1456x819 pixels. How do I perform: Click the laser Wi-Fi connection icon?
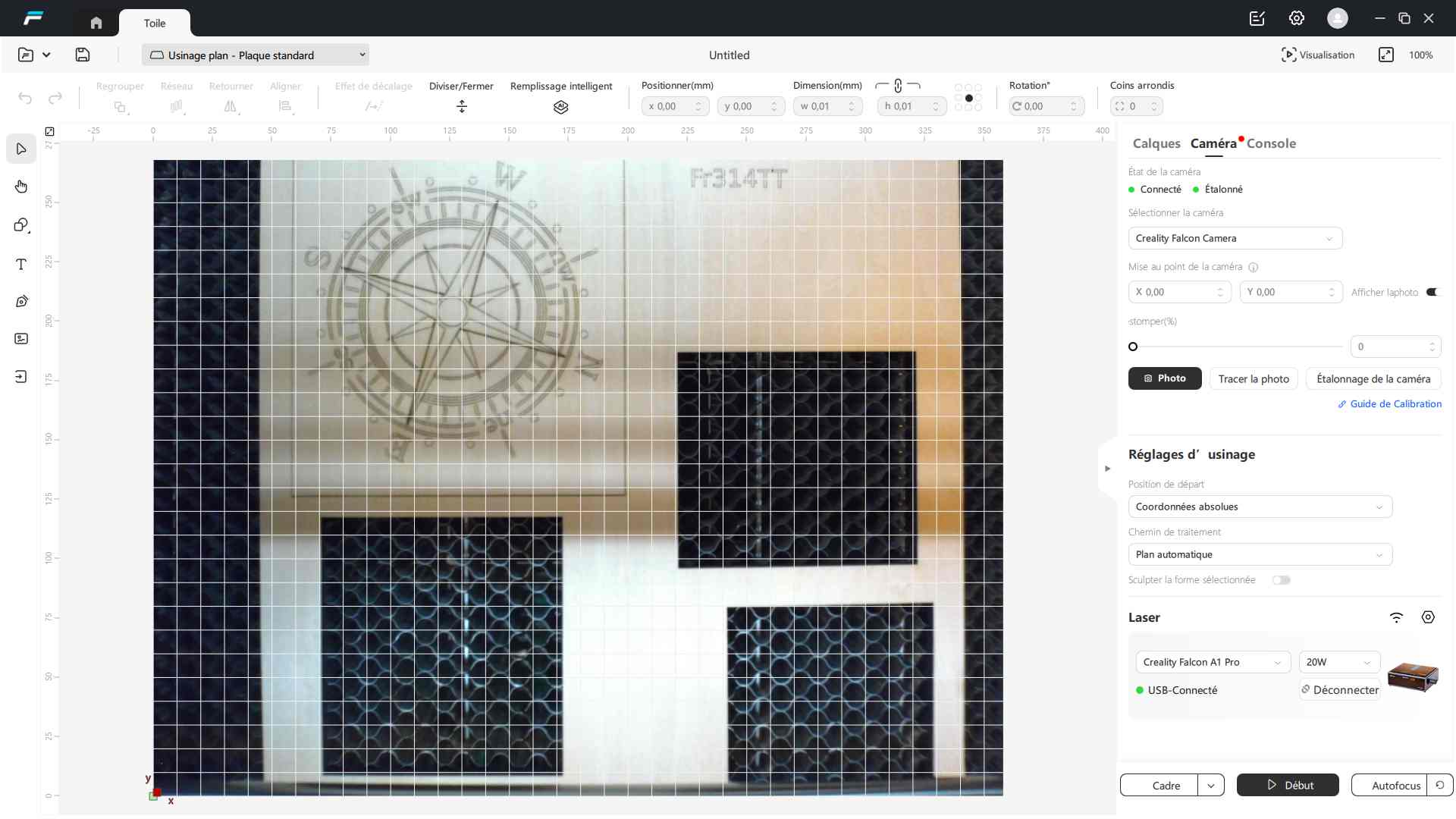[x=1397, y=617]
